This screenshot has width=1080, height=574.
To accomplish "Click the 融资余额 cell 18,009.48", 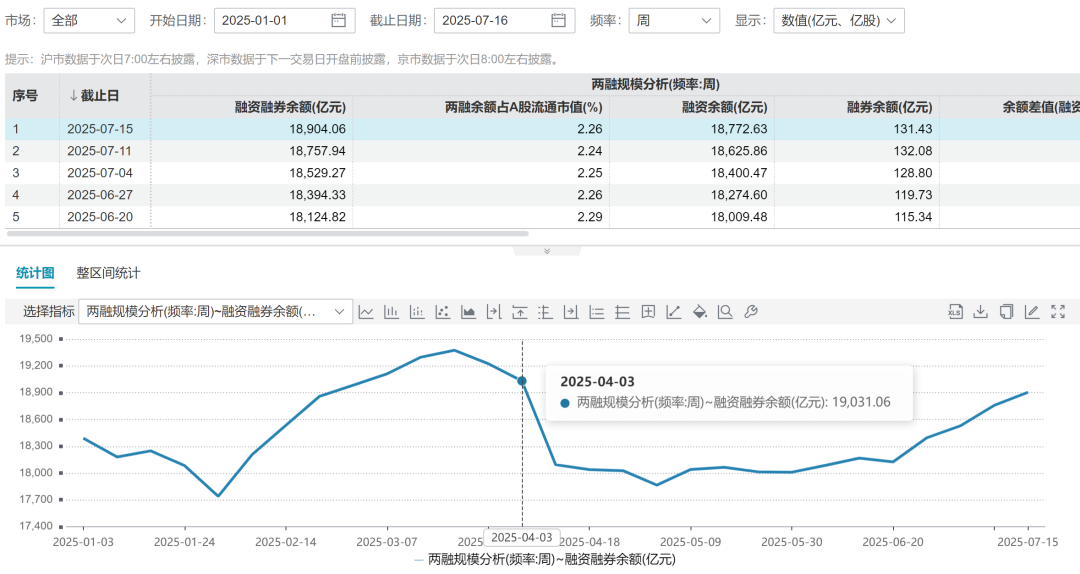I will [739, 217].
